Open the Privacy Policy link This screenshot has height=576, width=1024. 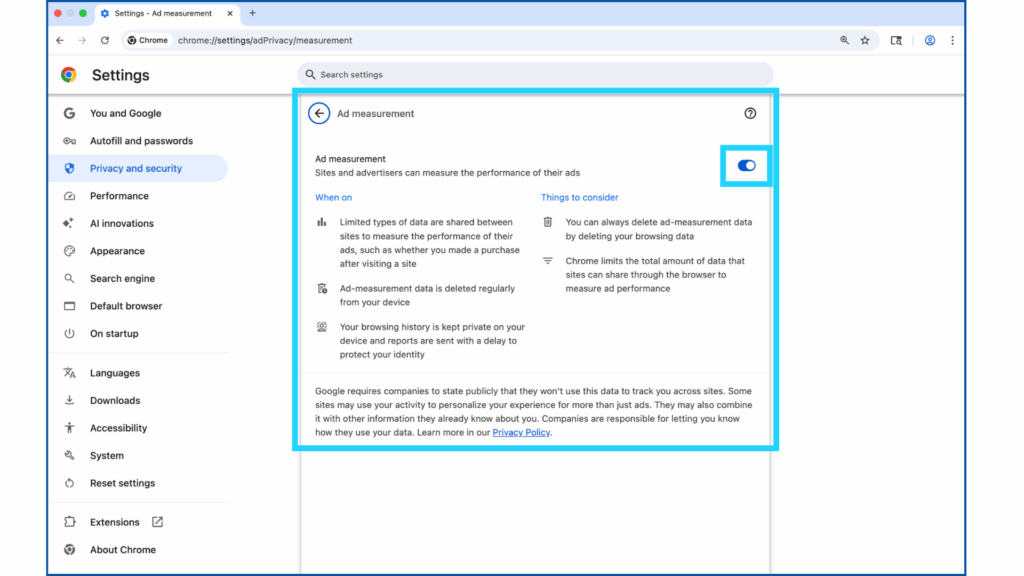[521, 433]
